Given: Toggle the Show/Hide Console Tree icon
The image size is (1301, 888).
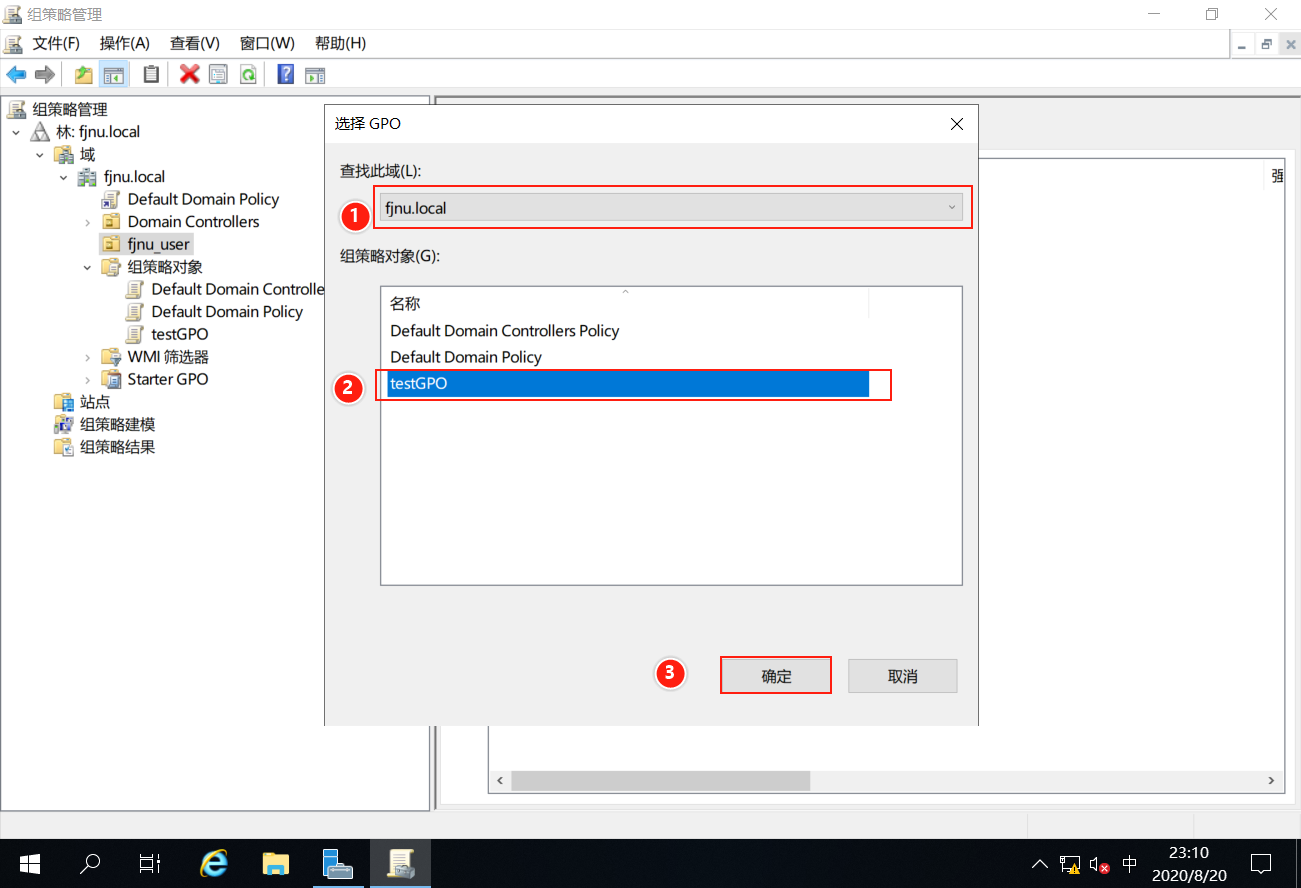Looking at the screenshot, I should (x=114, y=74).
